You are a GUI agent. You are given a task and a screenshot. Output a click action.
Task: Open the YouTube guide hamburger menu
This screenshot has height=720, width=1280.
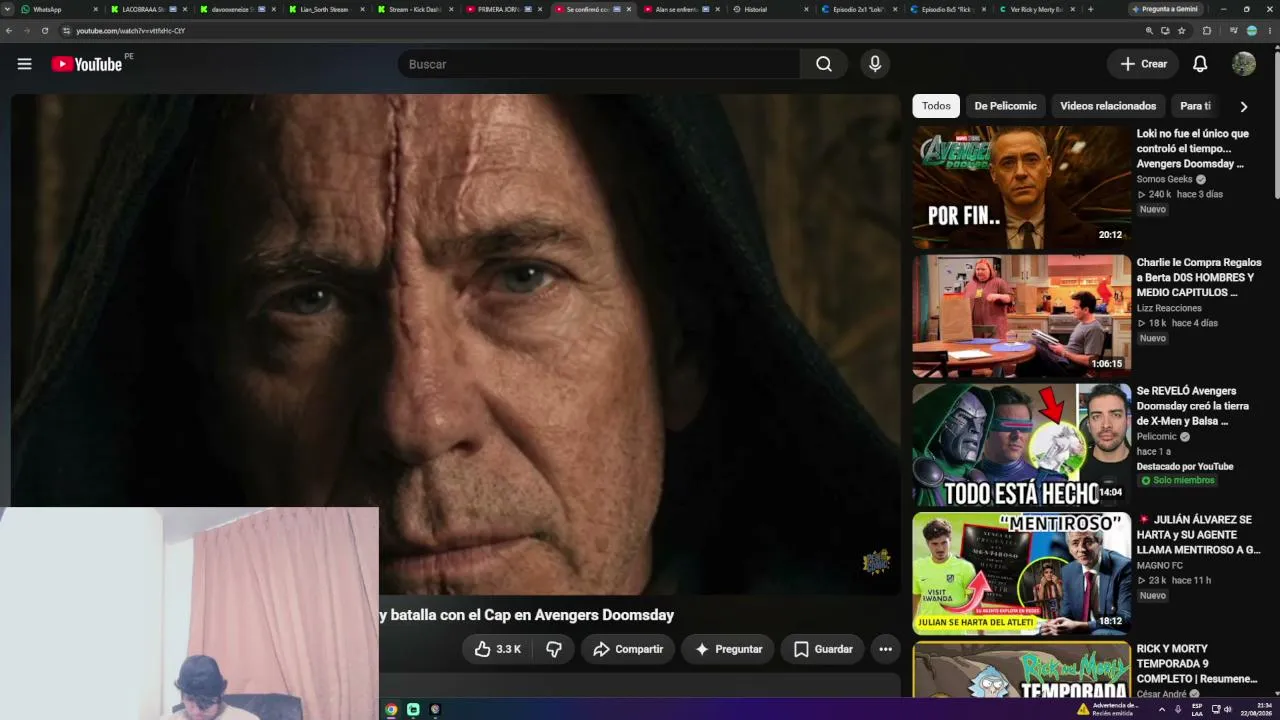tap(24, 64)
